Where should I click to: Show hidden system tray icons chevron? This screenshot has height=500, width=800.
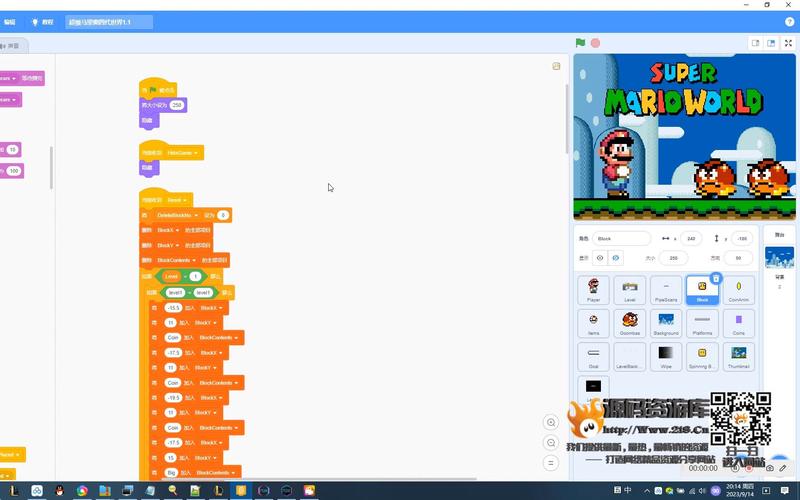click(647, 491)
